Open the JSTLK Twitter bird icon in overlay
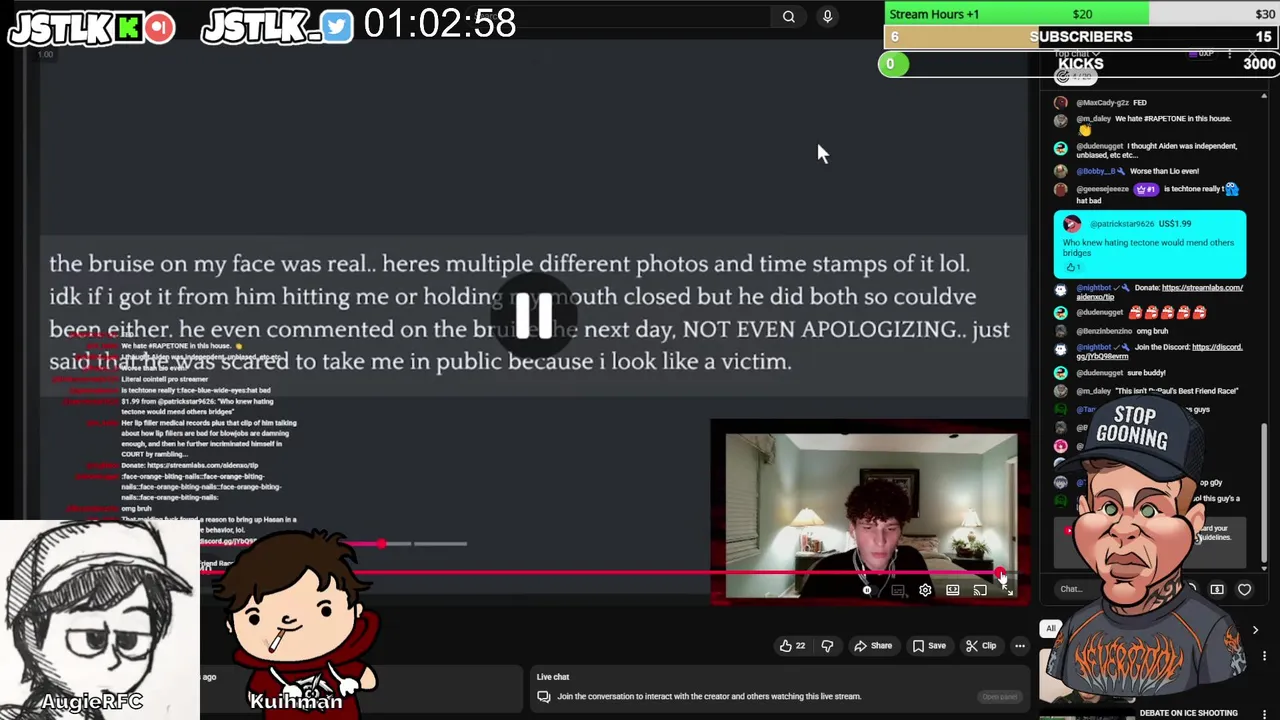 click(337, 27)
